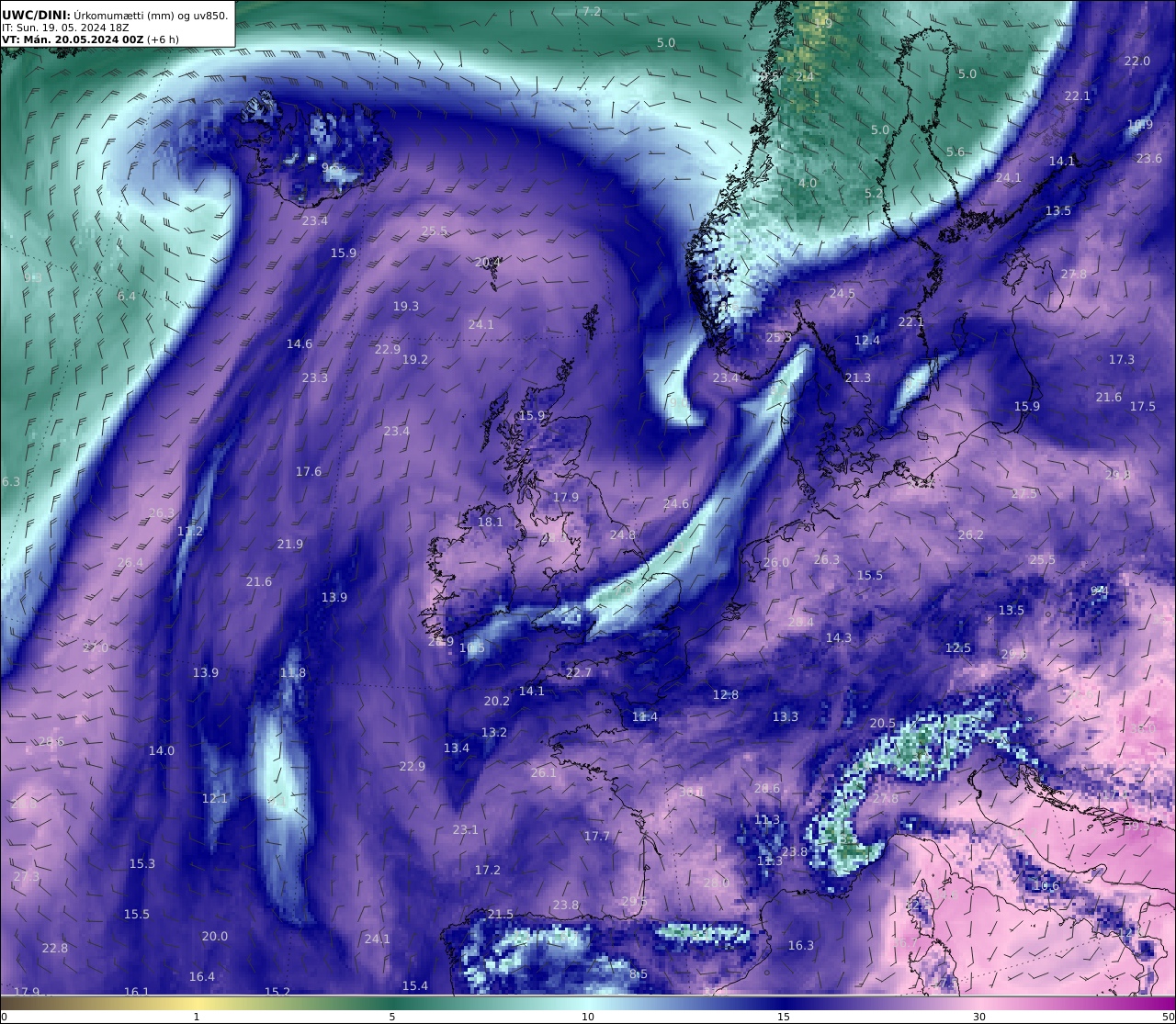Click the map value '25.3'
The height and width of the screenshot is (1024, 1176).
[779, 338]
